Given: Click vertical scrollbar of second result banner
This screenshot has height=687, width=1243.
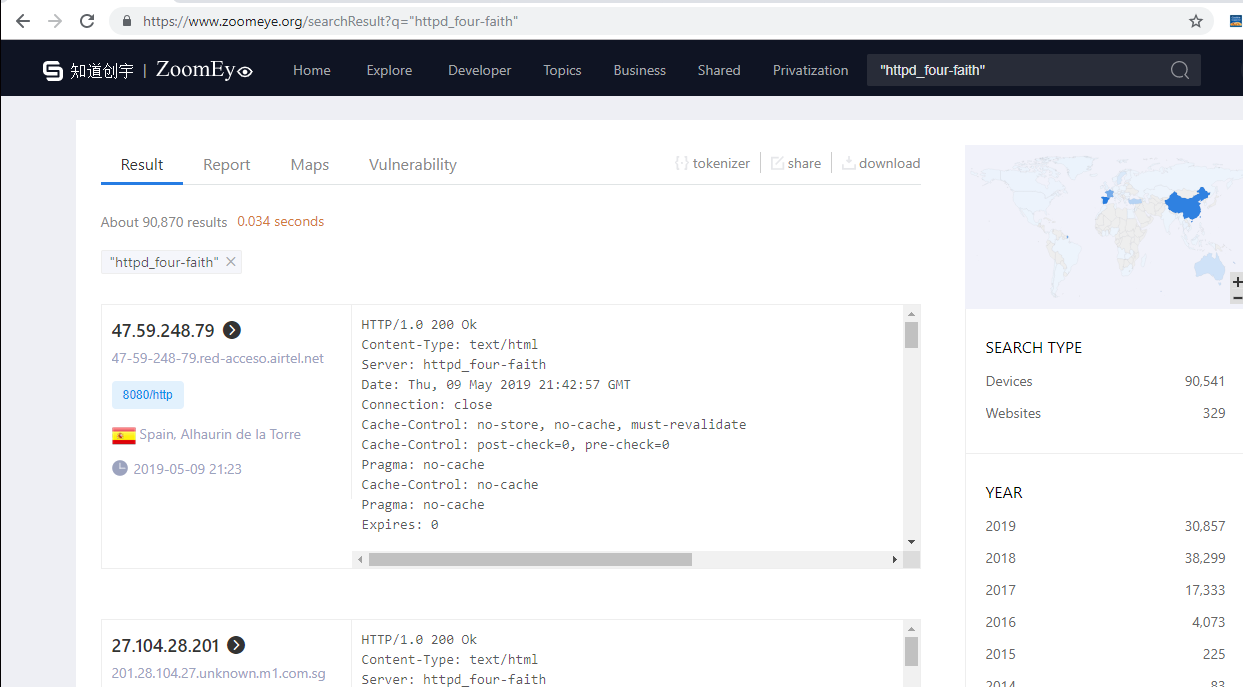Looking at the screenshot, I should pos(911,652).
